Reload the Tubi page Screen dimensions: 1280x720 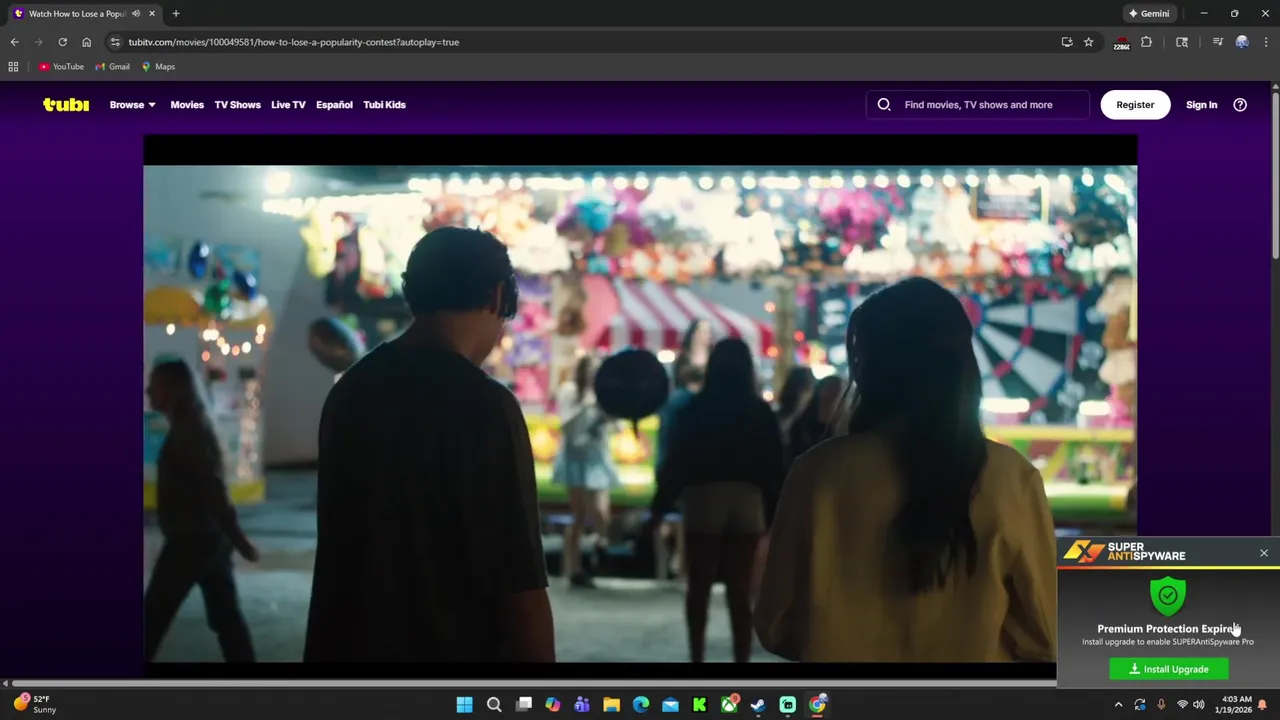pos(62,42)
